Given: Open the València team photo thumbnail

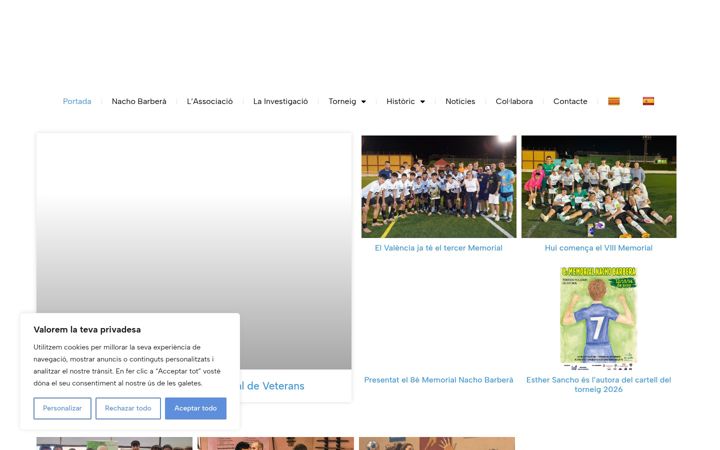Looking at the screenshot, I should 439,186.
